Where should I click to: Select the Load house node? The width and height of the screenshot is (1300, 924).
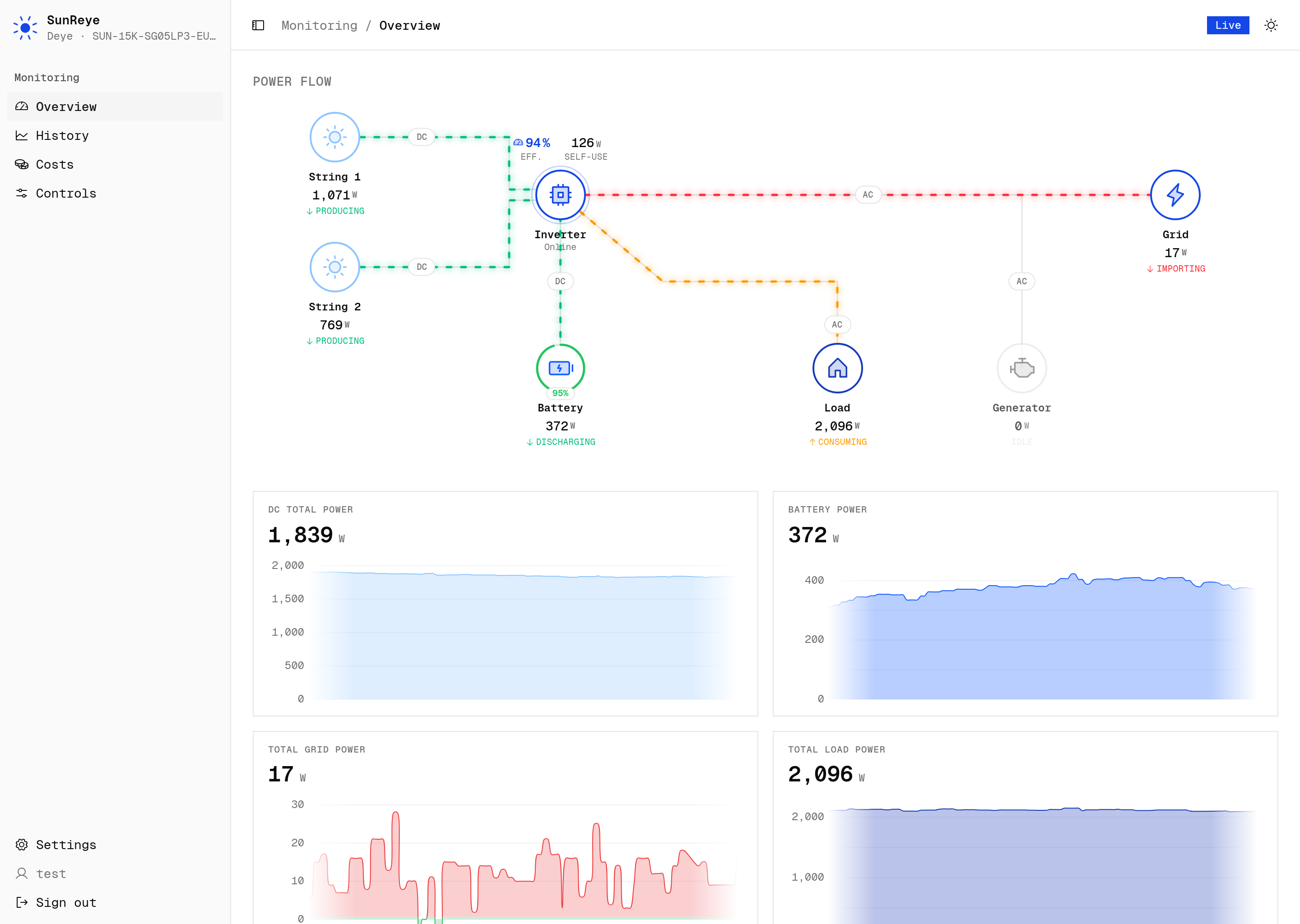837,368
